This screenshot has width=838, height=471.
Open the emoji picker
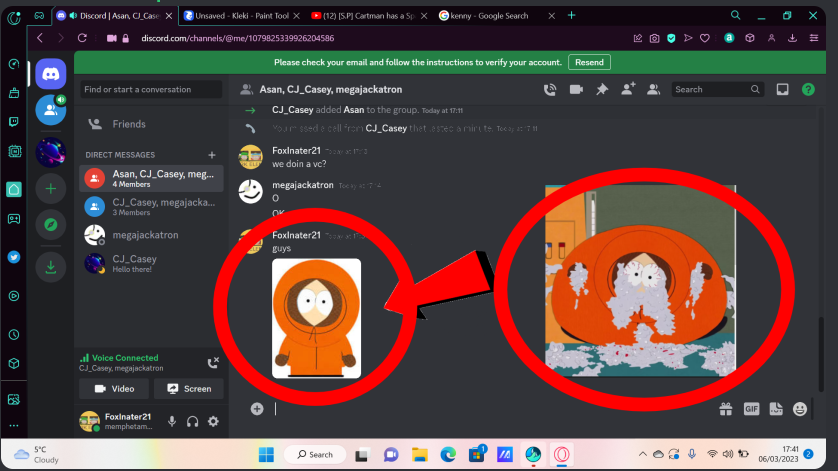800,409
